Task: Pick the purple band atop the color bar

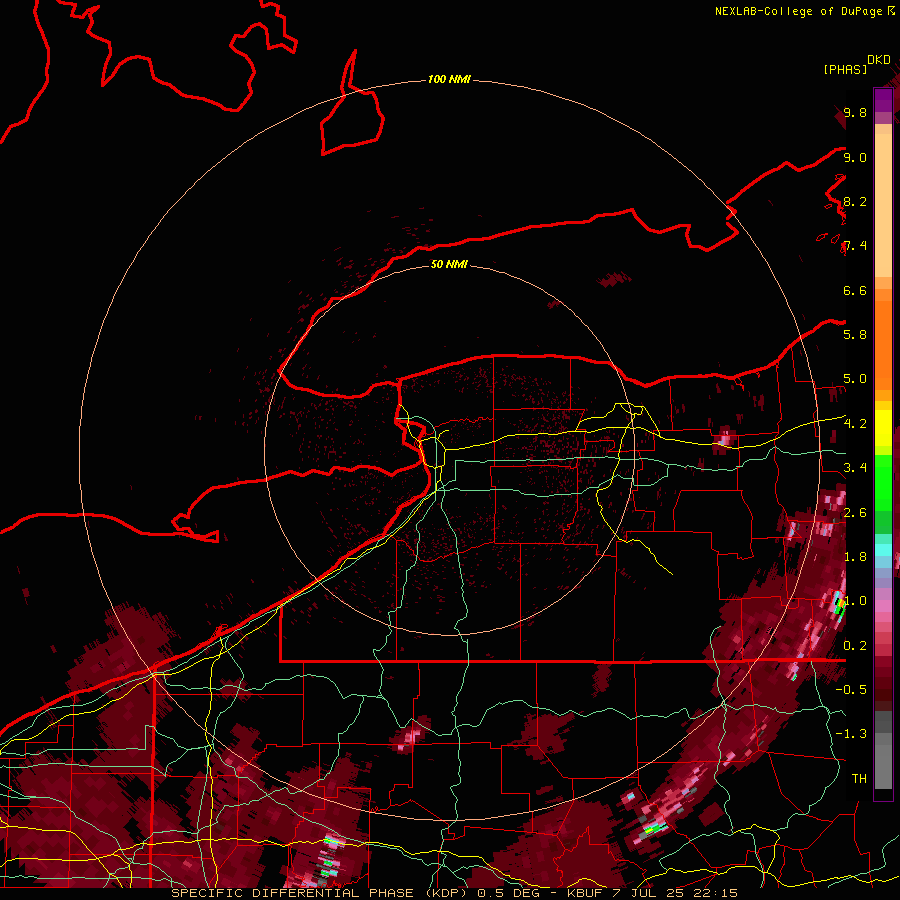Action: click(883, 100)
